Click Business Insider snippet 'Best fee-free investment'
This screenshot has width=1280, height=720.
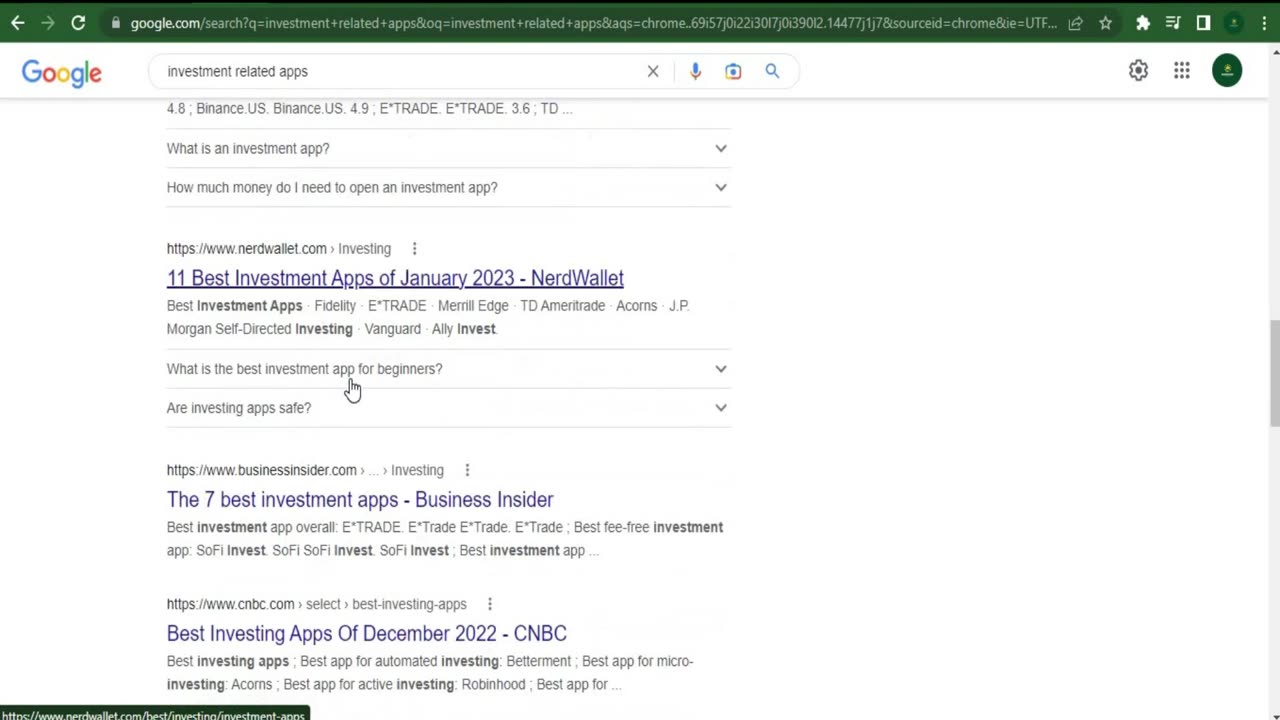click(648, 527)
